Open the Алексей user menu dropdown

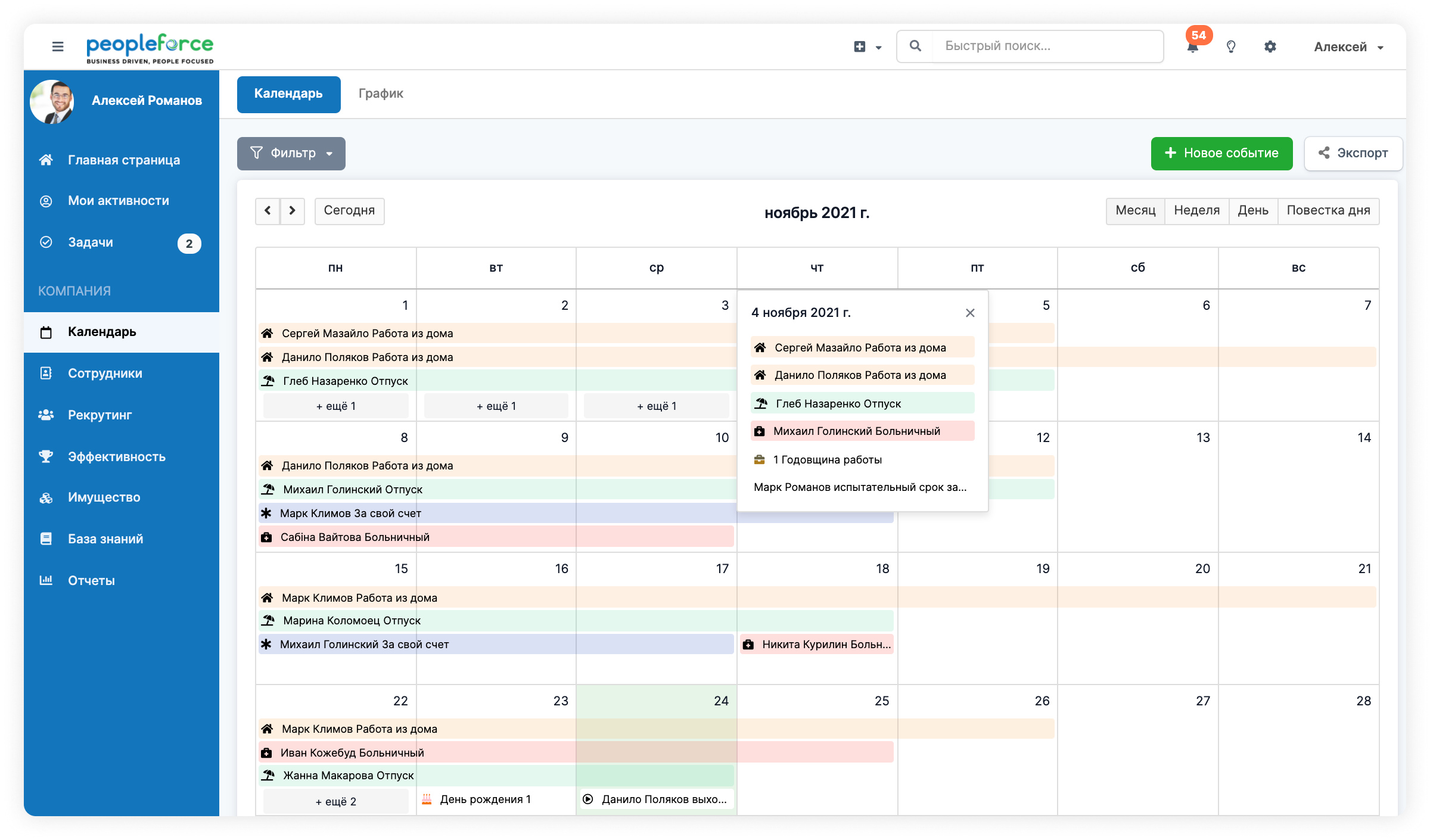(x=1348, y=47)
